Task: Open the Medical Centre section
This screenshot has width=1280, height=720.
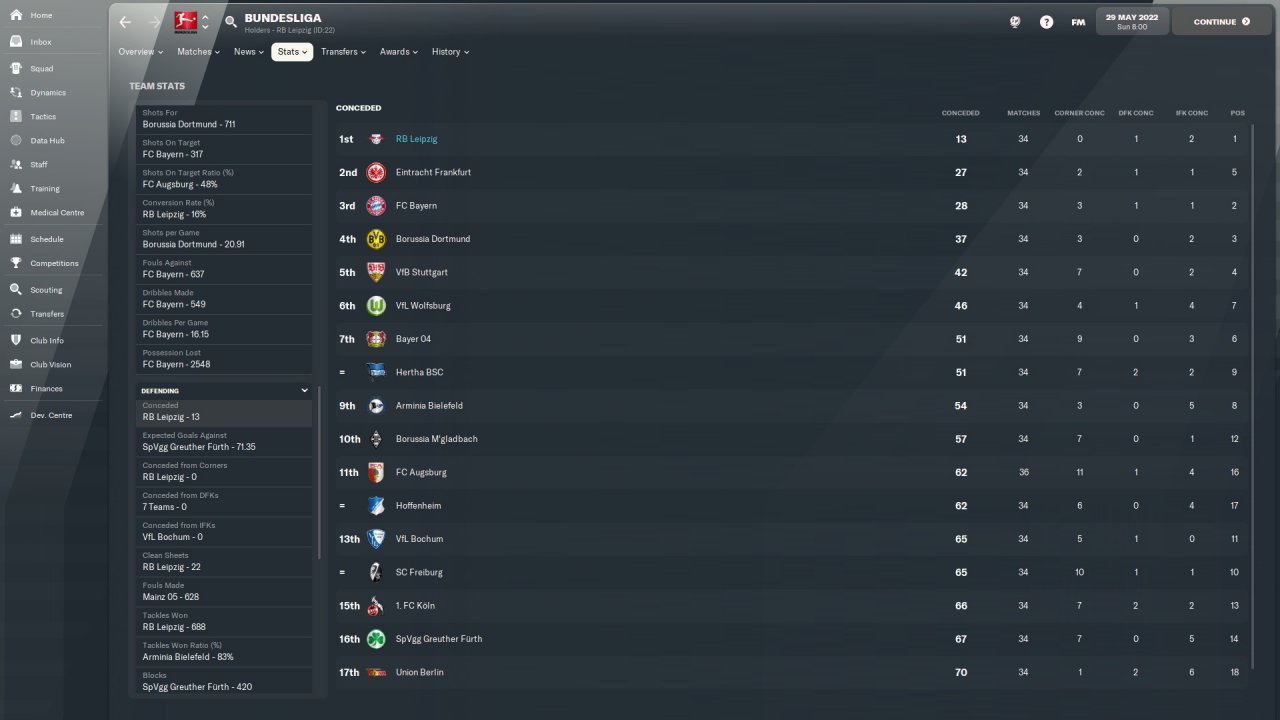Action: pyautogui.click(x=57, y=212)
